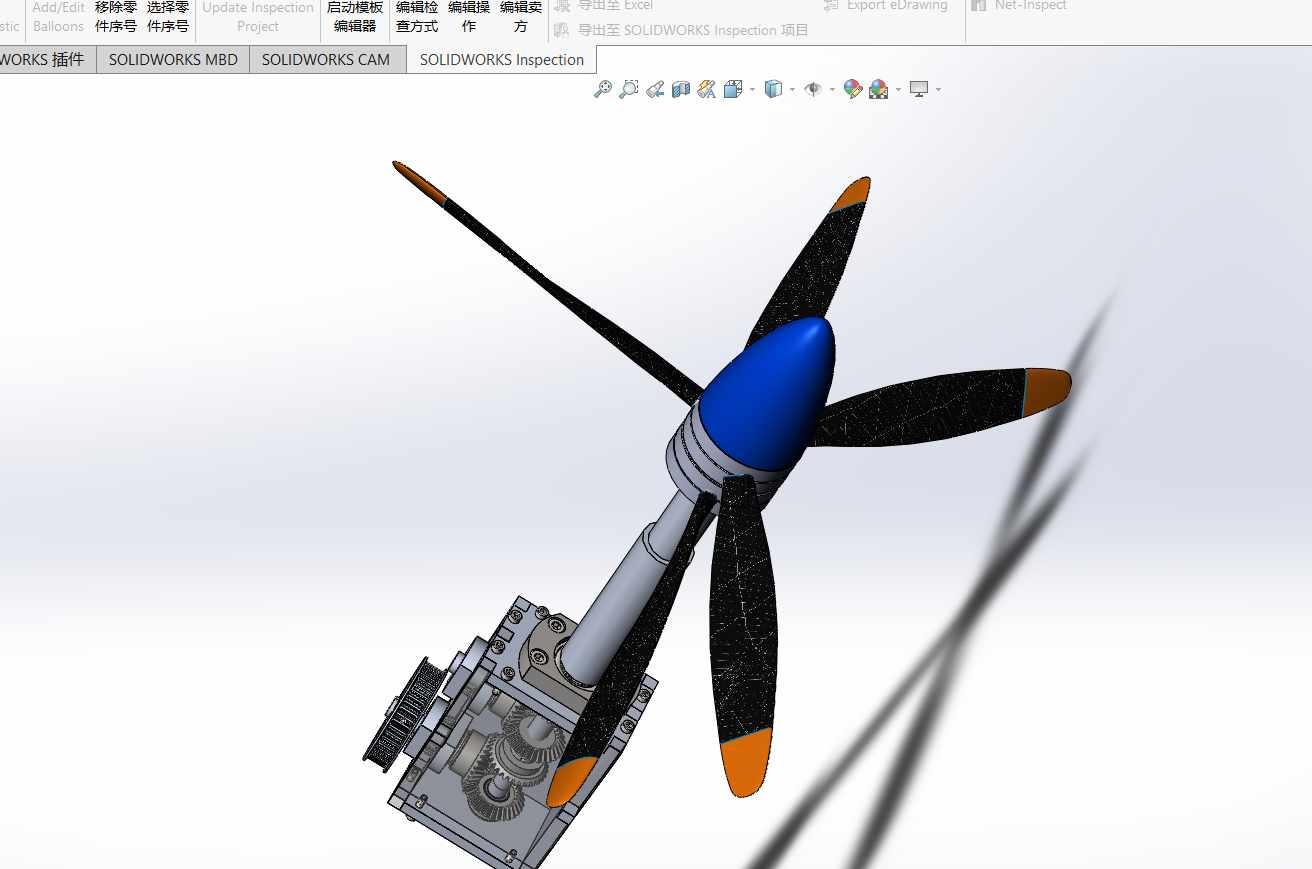Screen dimensions: 1312x869
Task: Select the Display Style icon
Action: (x=774, y=89)
